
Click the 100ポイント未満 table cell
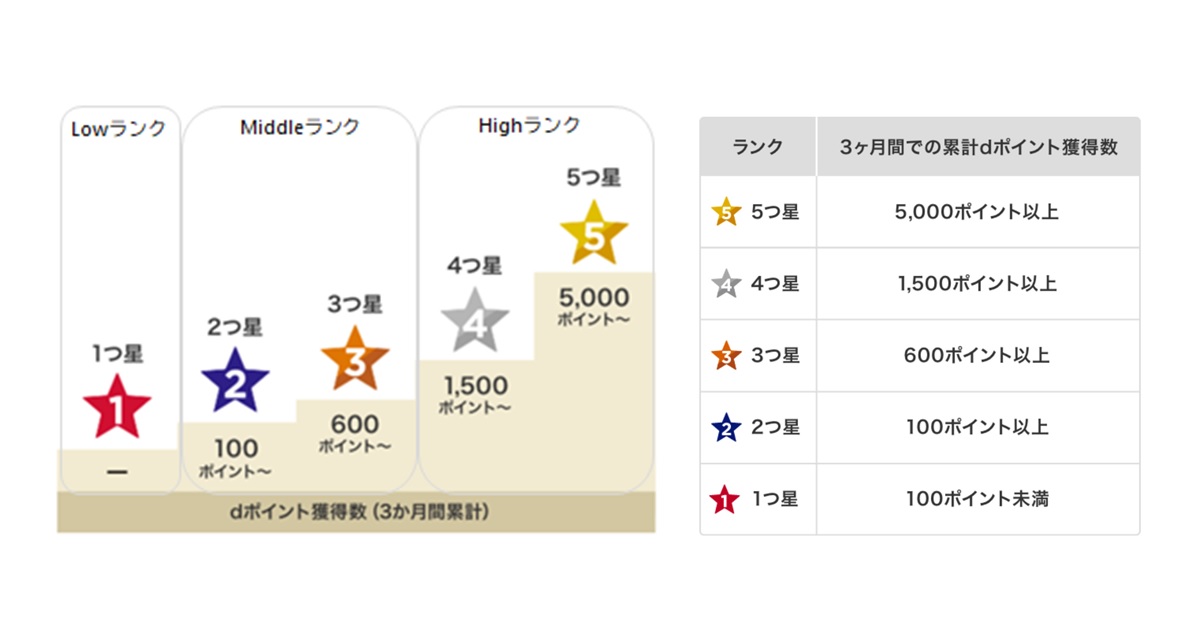tap(977, 499)
